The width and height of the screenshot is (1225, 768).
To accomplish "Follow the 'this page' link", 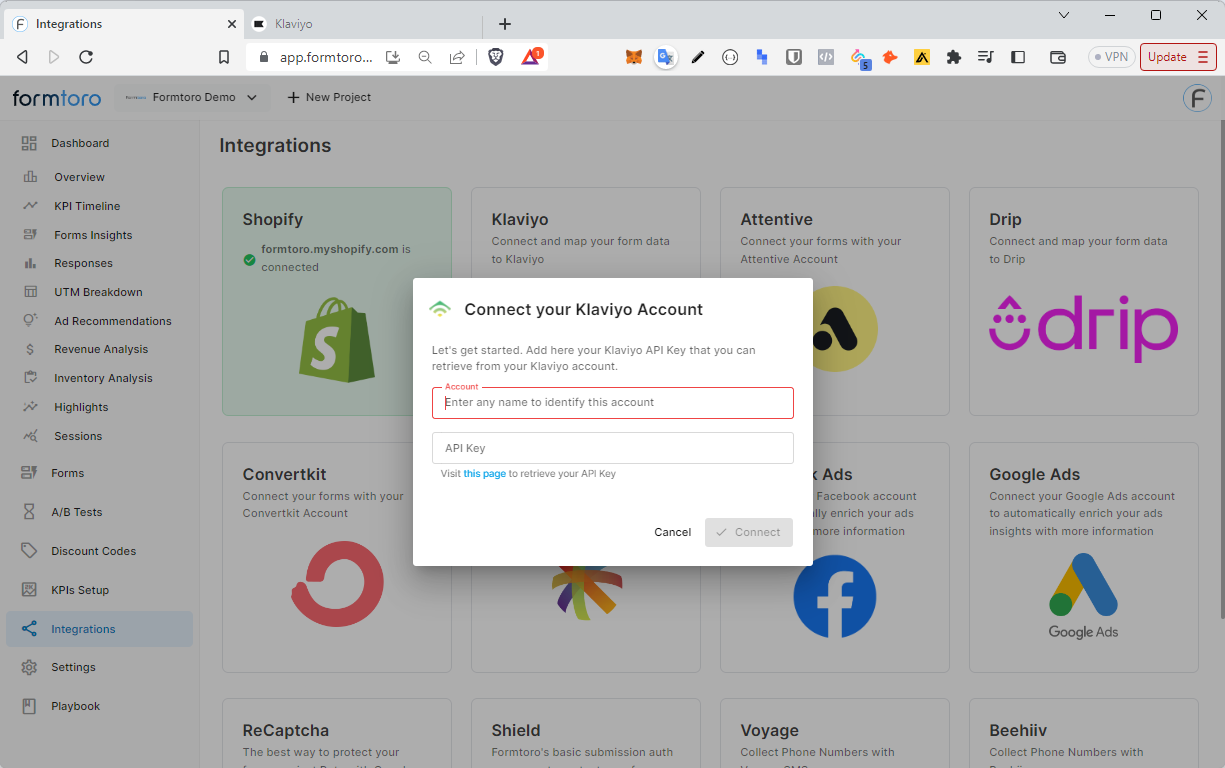I will pyautogui.click(x=484, y=474).
